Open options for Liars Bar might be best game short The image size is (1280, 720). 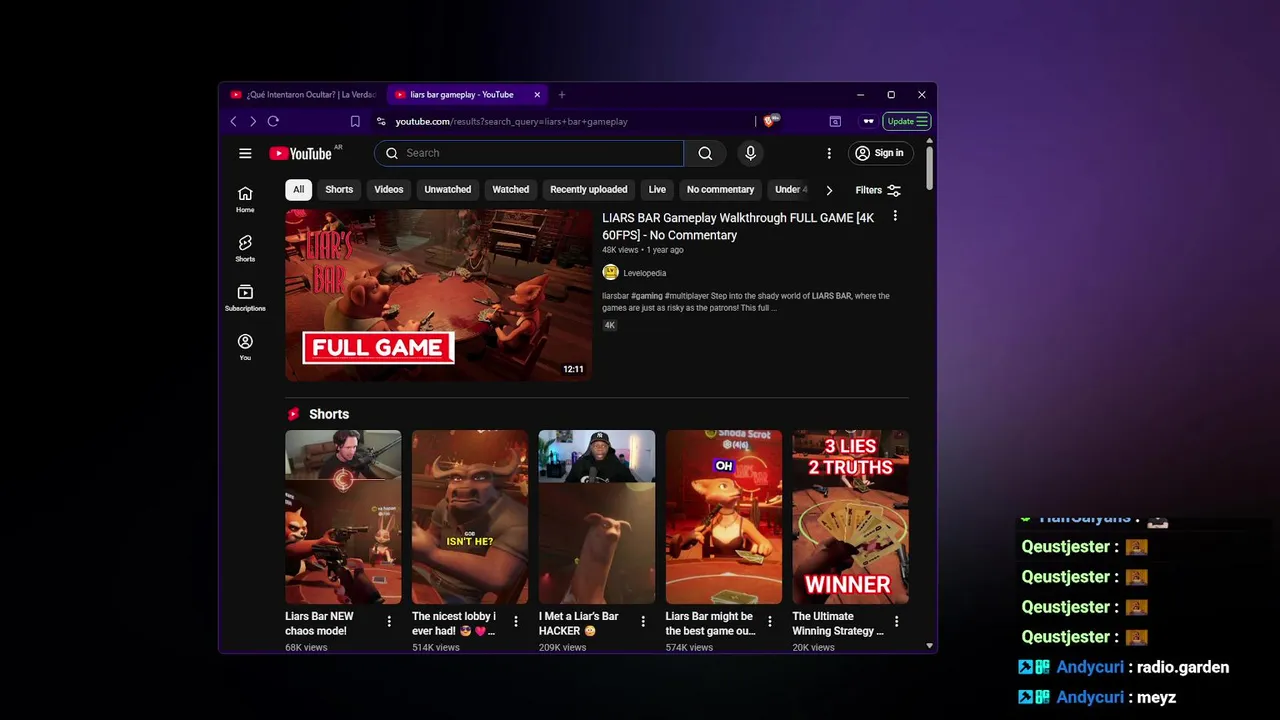click(x=770, y=621)
